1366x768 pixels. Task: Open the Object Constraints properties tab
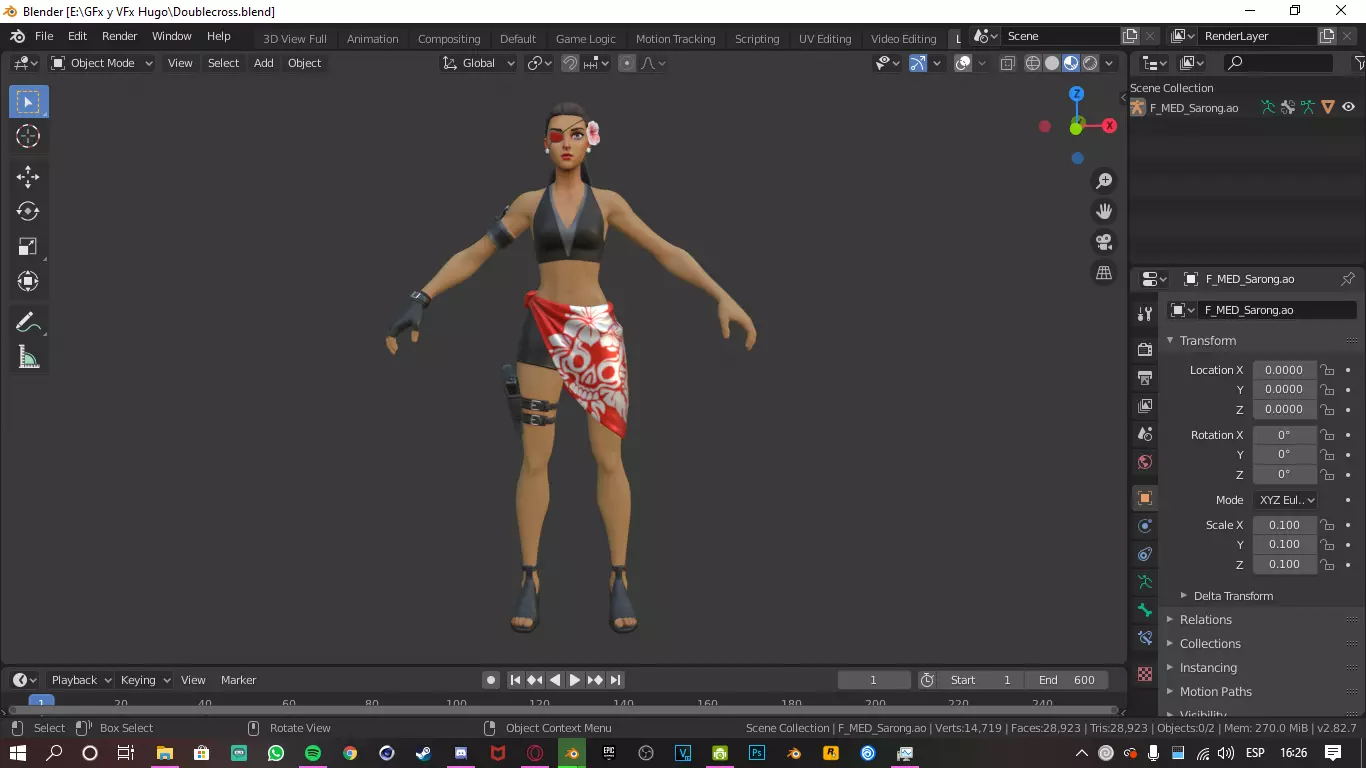[1145, 554]
